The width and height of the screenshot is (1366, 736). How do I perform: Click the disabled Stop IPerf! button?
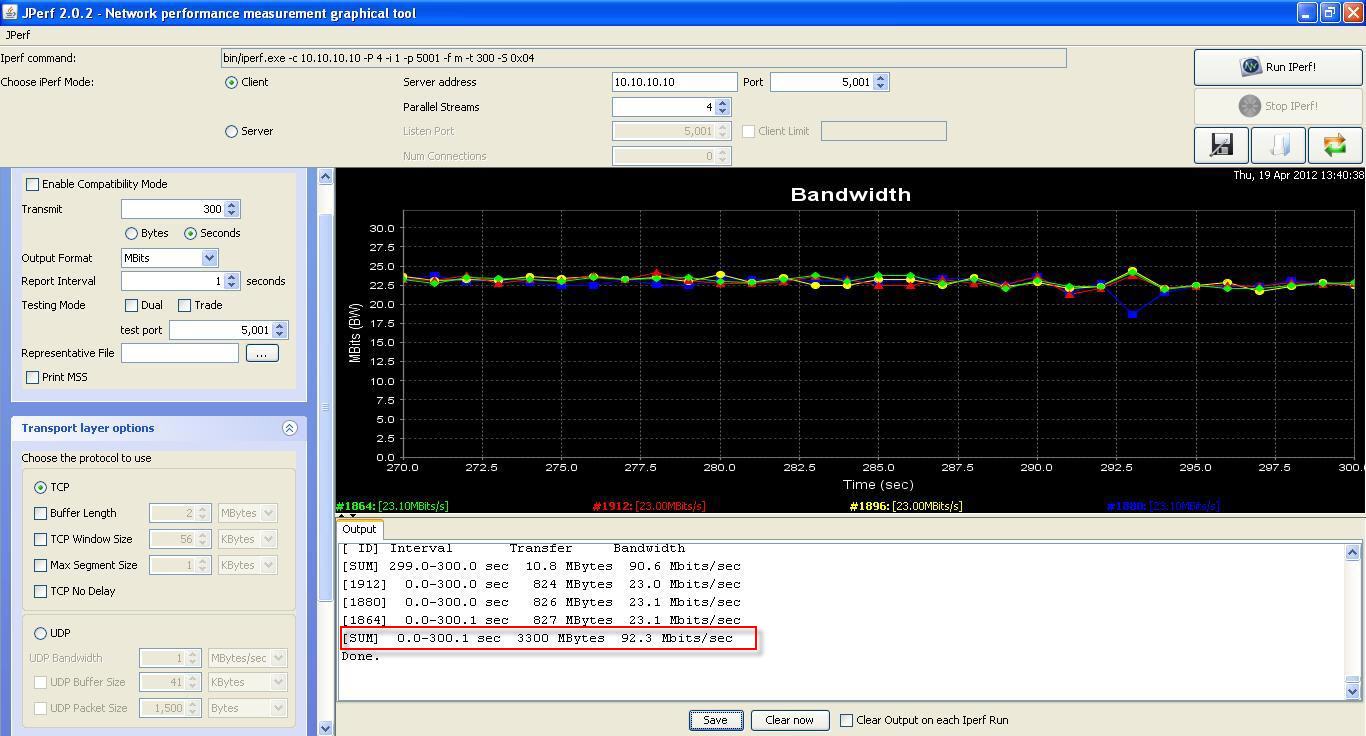(x=1278, y=106)
